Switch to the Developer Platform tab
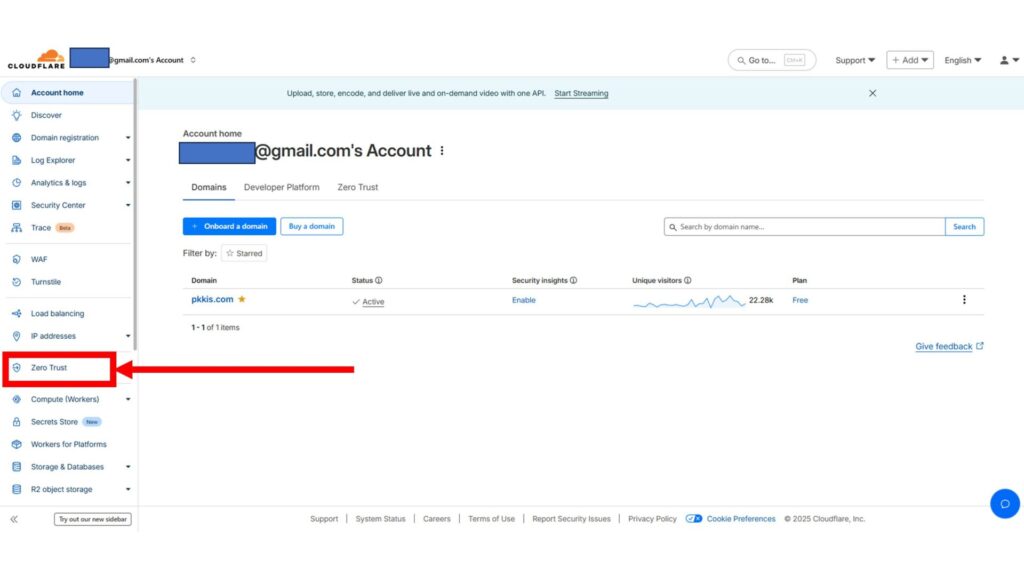 [x=282, y=187]
